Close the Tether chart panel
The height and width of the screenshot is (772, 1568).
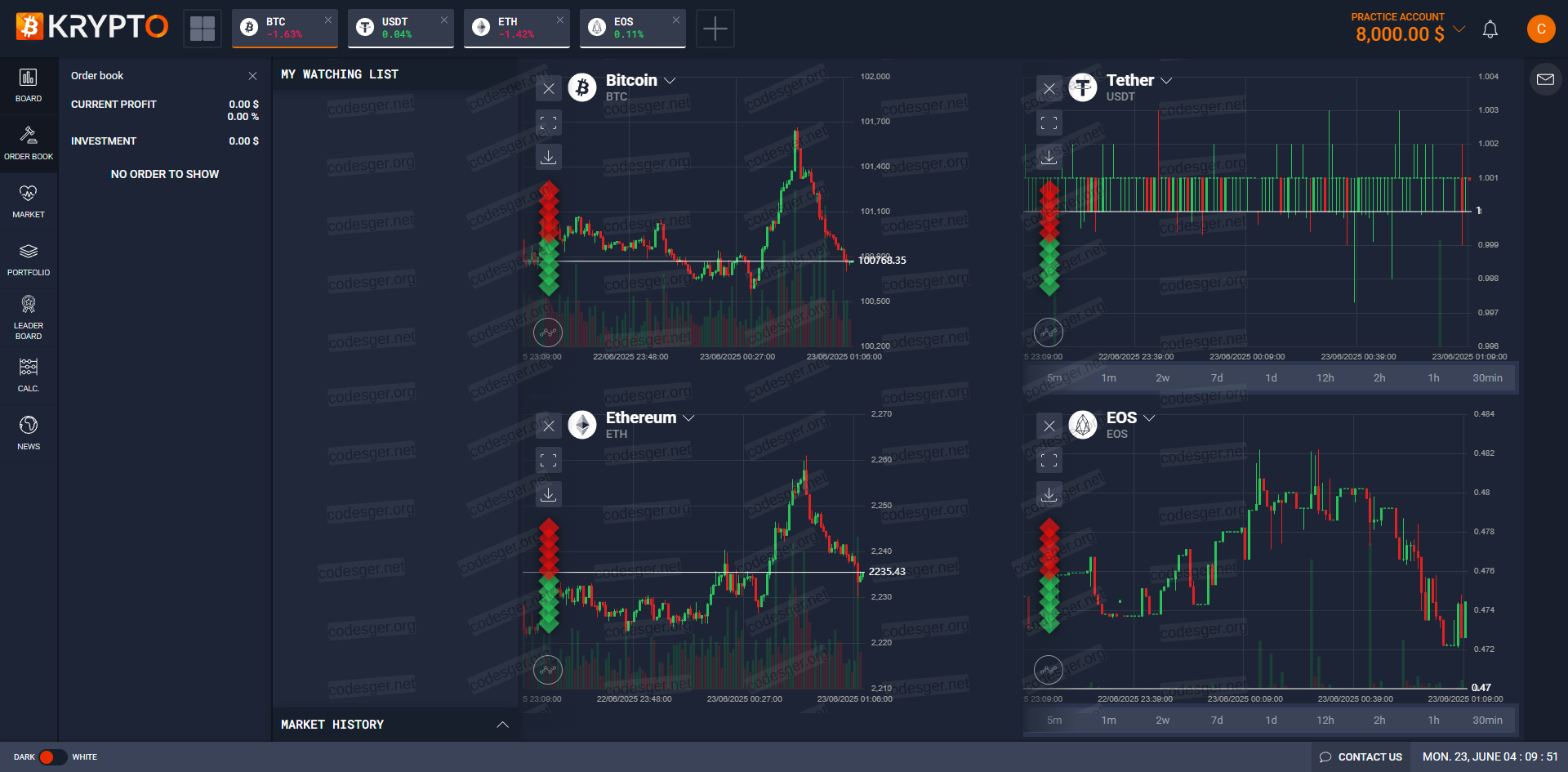(x=1049, y=89)
